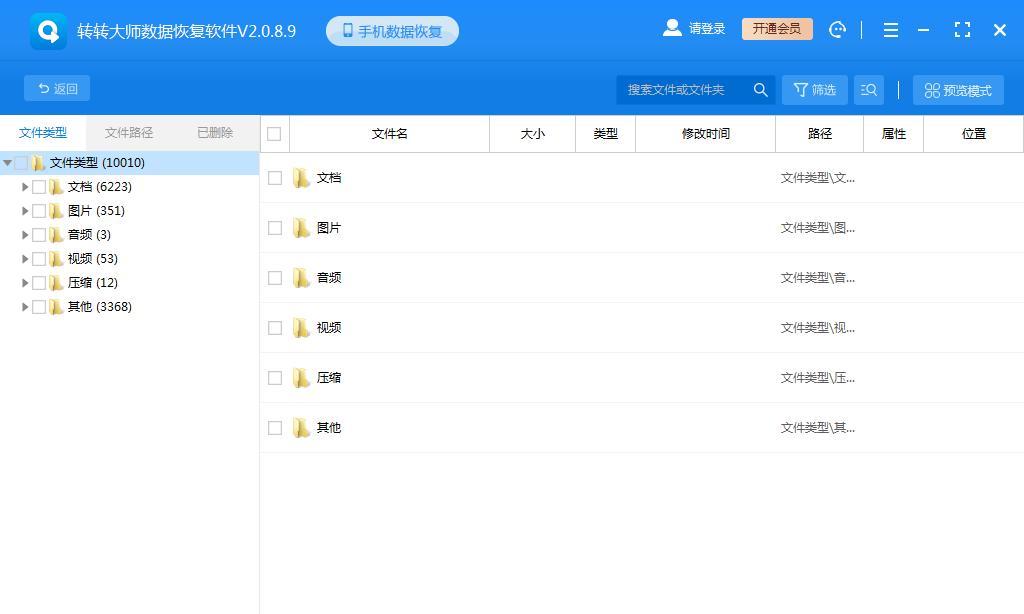Screen dimensions: 1024x614
Task: Switch to the 文件路径 tab
Action: pyautogui.click(x=129, y=133)
